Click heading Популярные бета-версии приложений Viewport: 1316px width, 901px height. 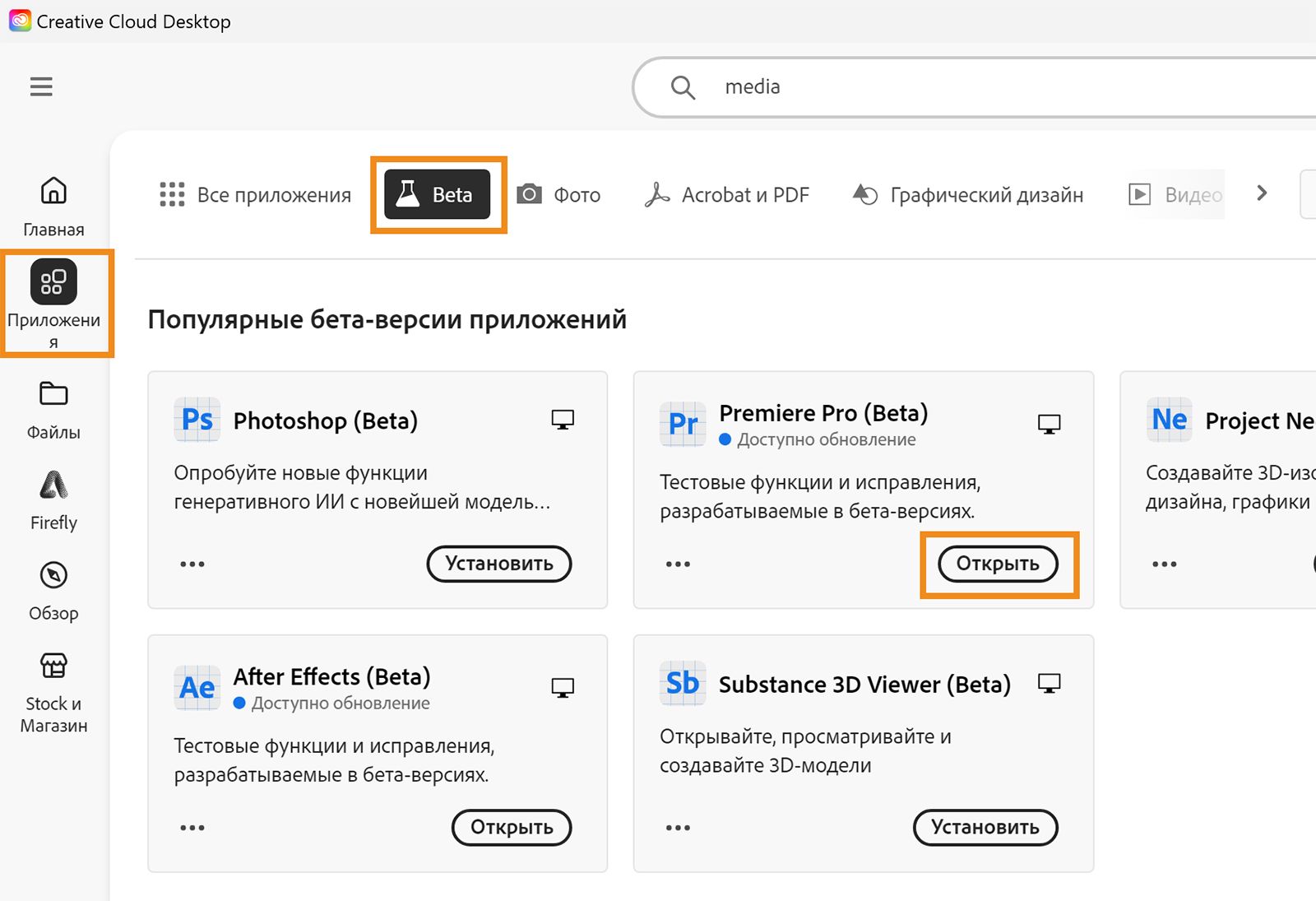click(387, 319)
